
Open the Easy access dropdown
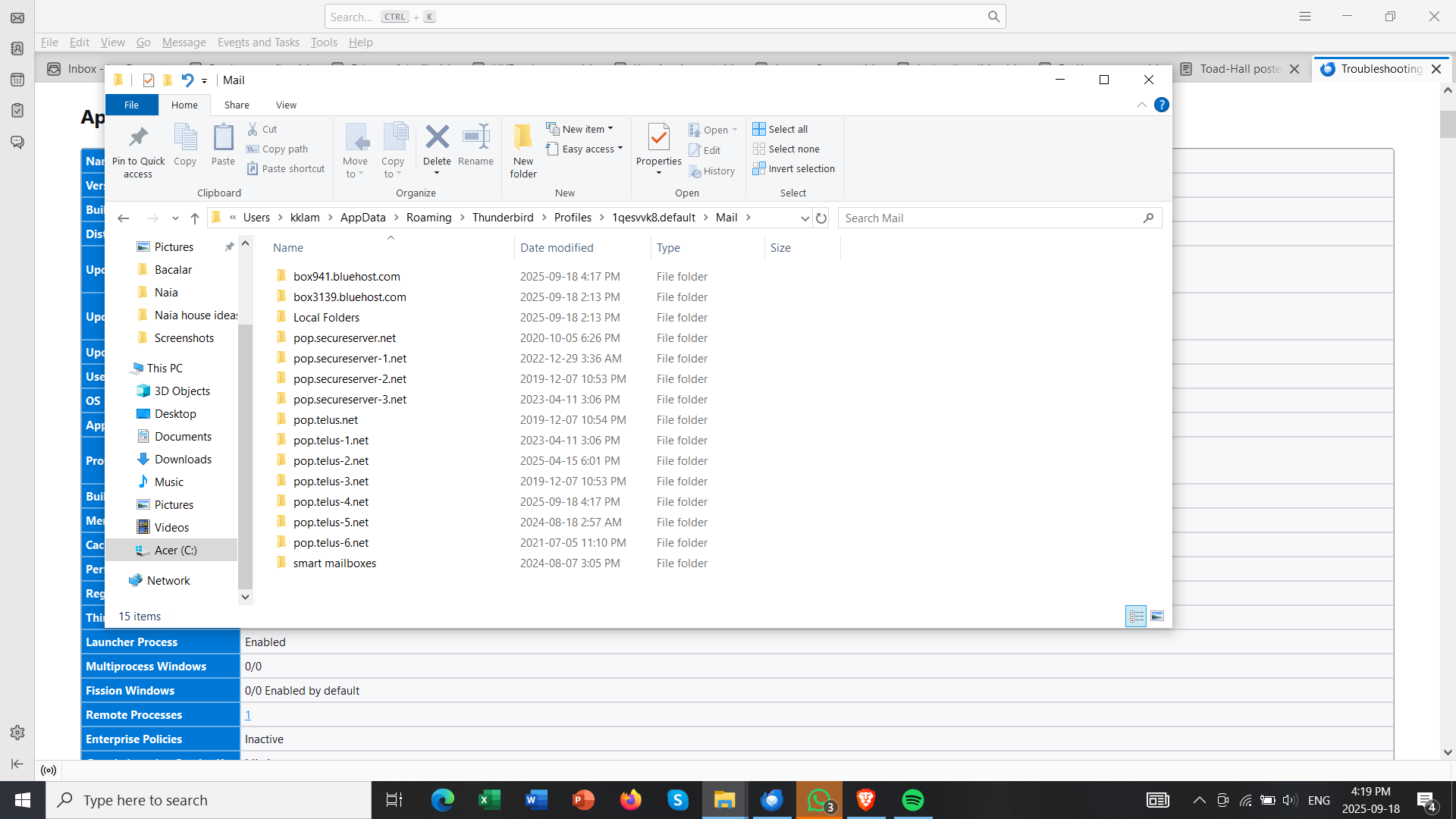[x=585, y=149]
